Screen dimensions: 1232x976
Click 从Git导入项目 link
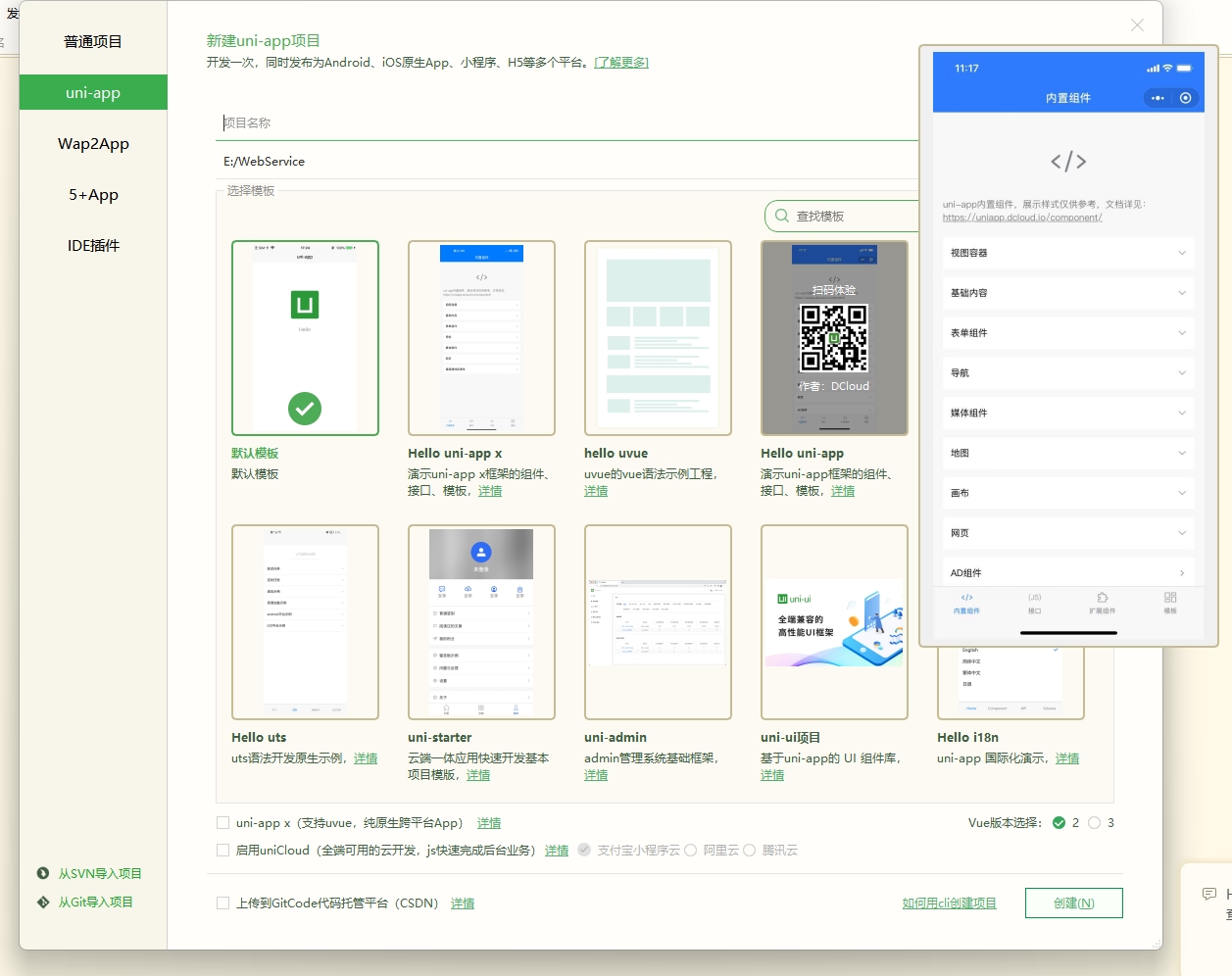click(x=95, y=903)
